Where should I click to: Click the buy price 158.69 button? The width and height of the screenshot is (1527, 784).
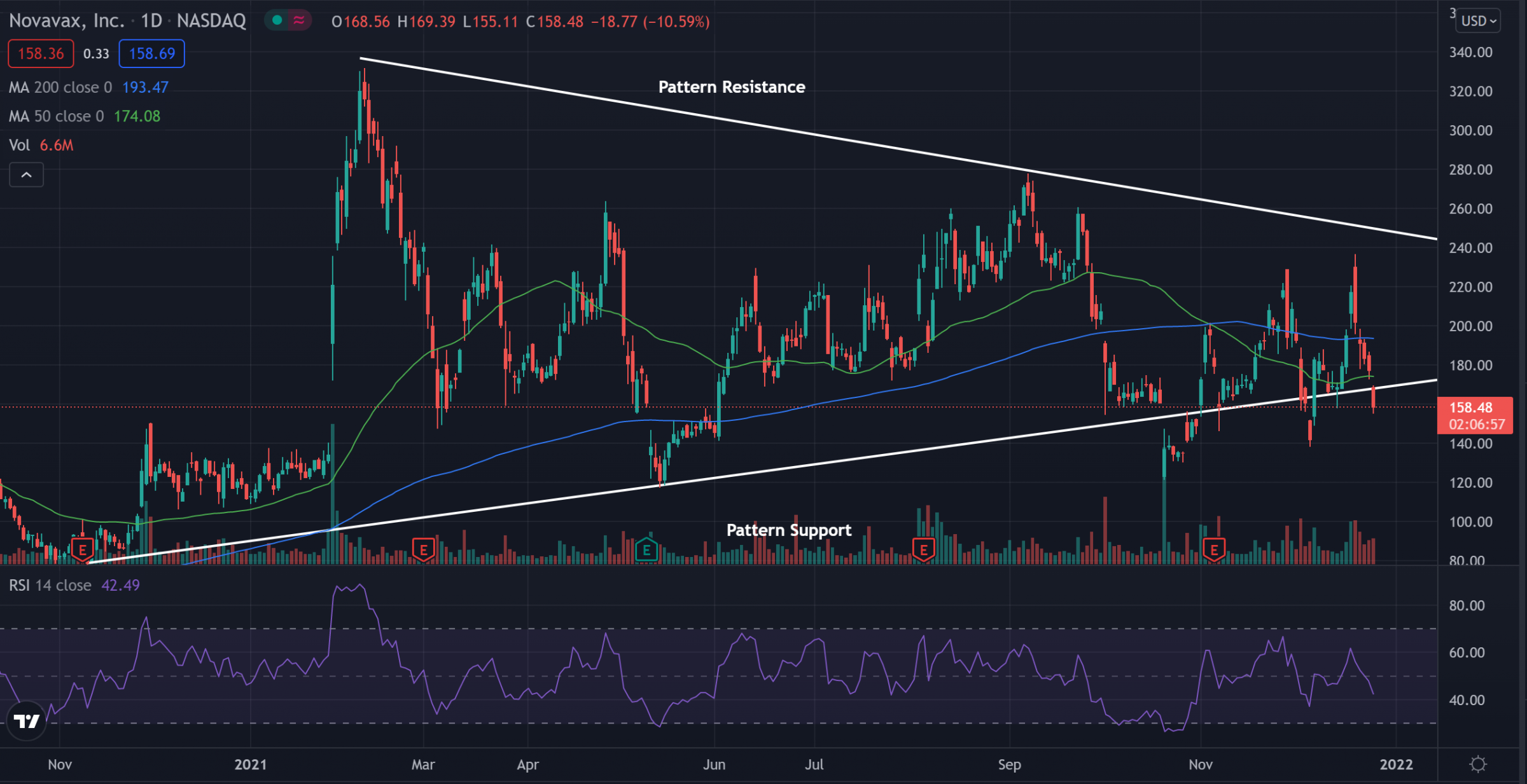[151, 53]
